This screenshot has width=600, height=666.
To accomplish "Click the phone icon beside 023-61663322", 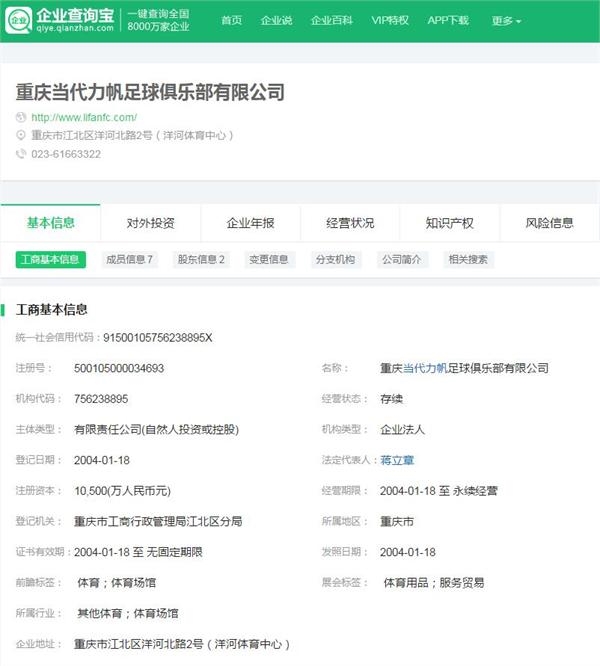I will (21, 153).
